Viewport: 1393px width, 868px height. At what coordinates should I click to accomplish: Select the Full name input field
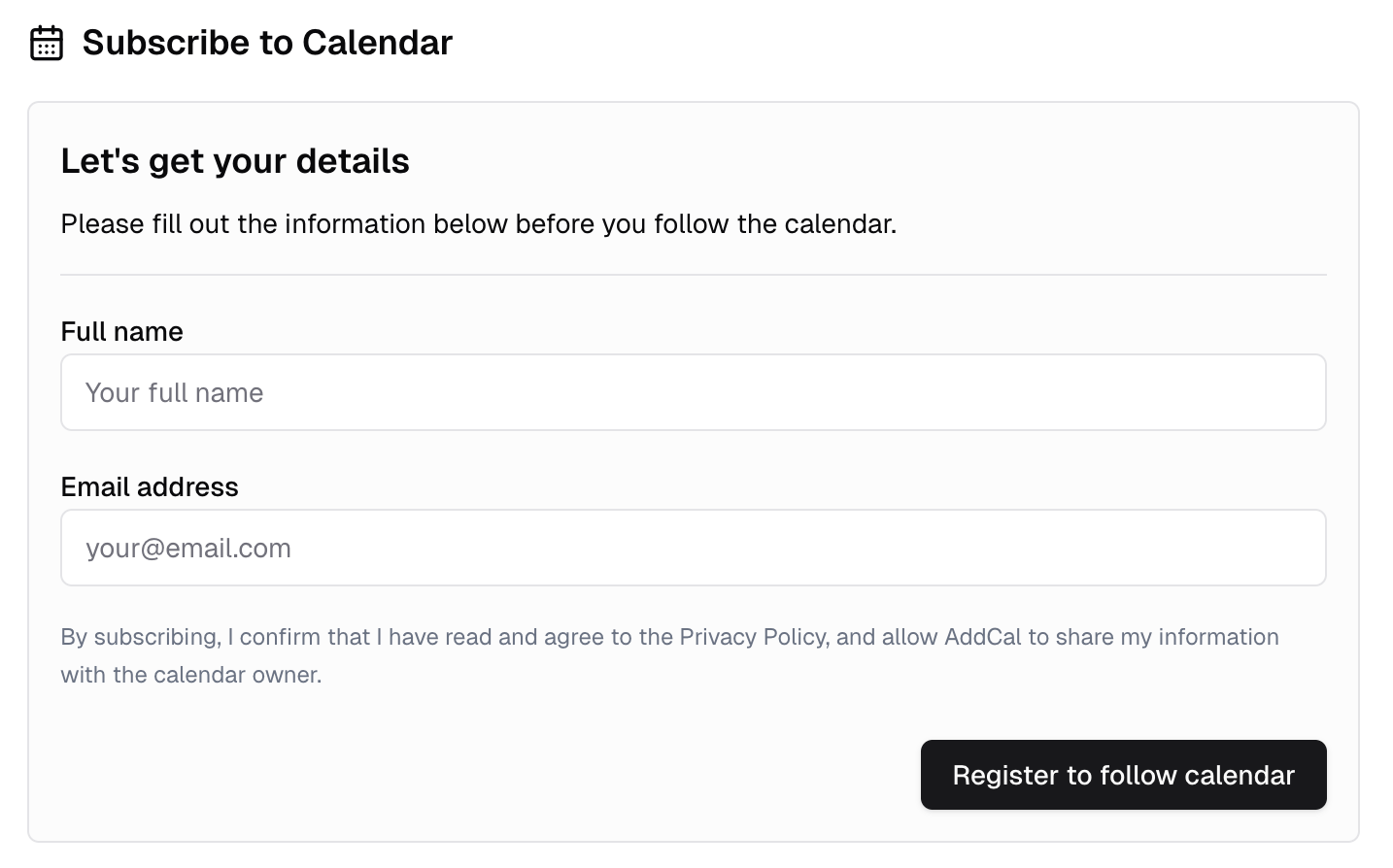coord(693,392)
